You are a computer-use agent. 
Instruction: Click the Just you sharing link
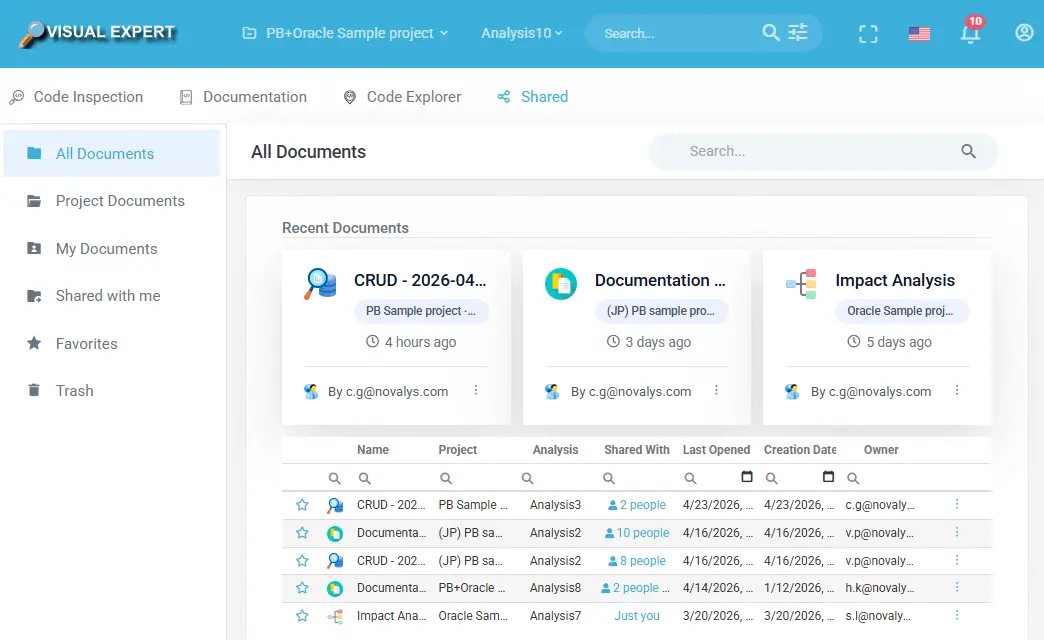pos(637,616)
